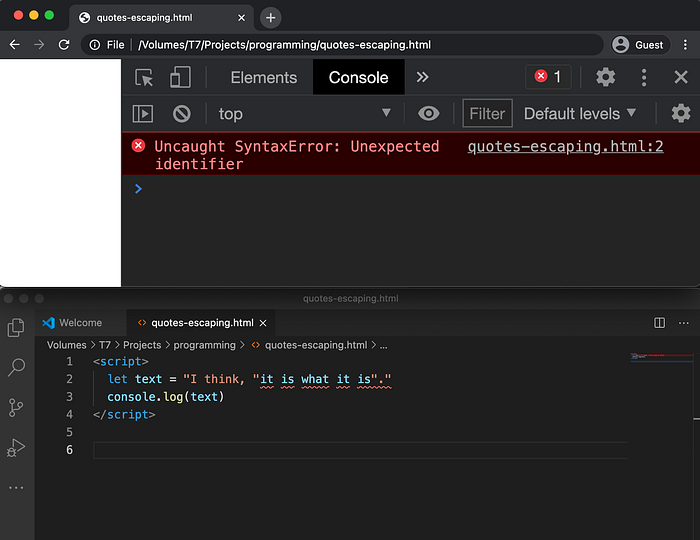
Task: Toggle the device toolbar in DevTools
Action: point(180,77)
